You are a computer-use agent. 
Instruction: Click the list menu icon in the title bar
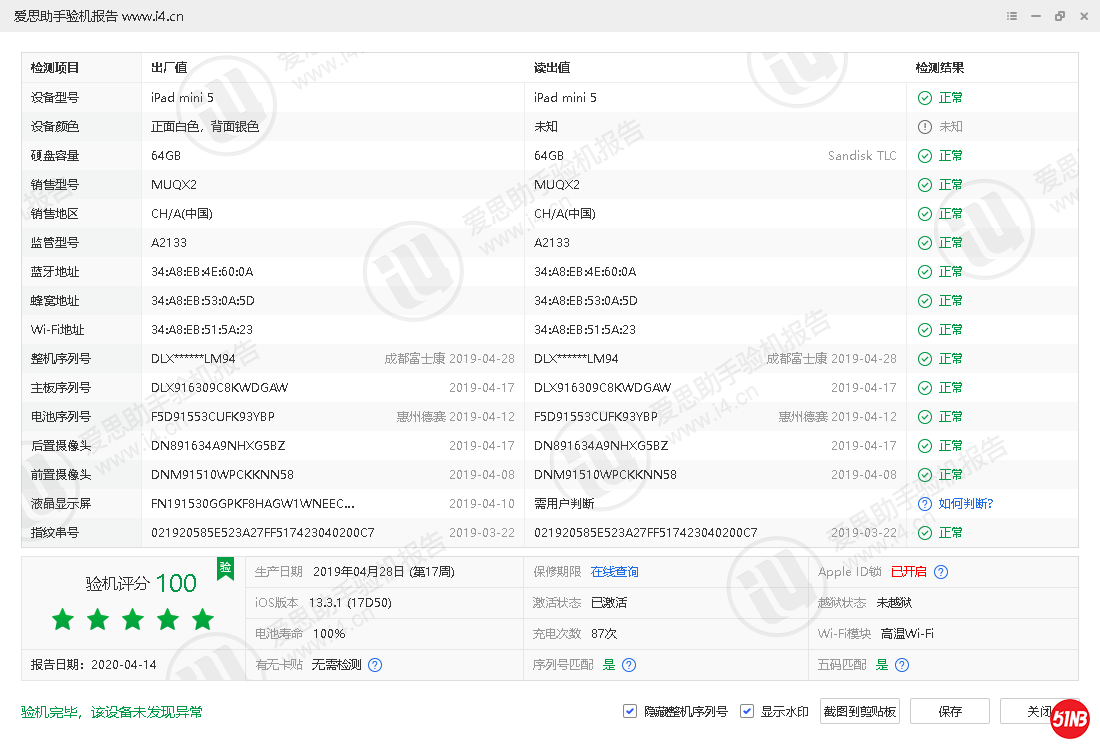(x=1011, y=16)
